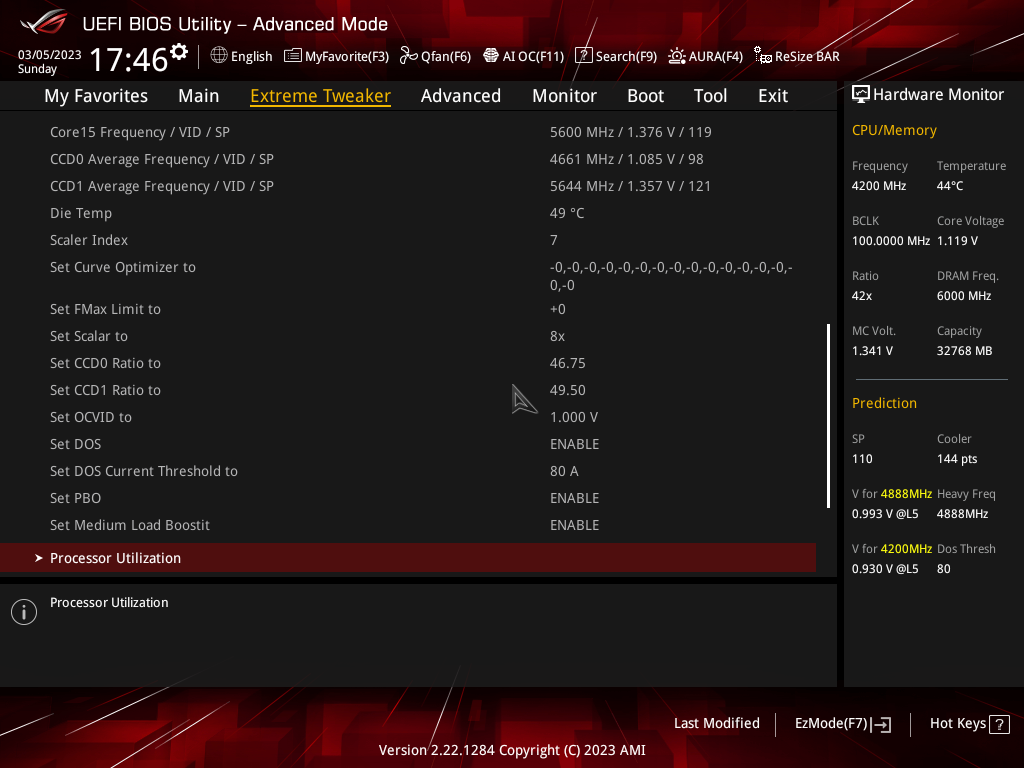
Task: Click Set Medium Load Boostit ENABLE value
Action: coord(574,525)
